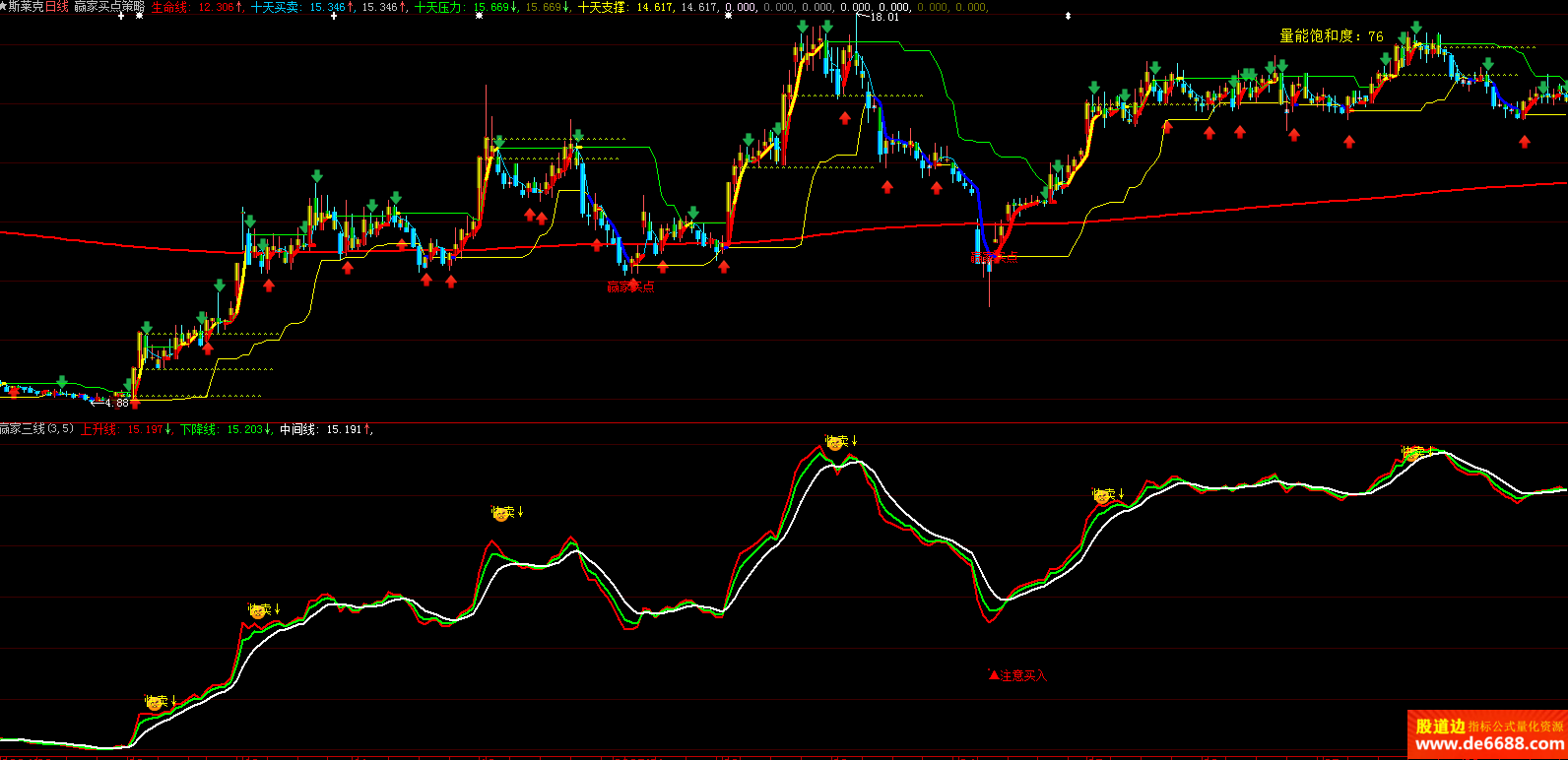Select the 下降线 legend value
Viewport: 1568px width, 760px height.
tap(245, 429)
